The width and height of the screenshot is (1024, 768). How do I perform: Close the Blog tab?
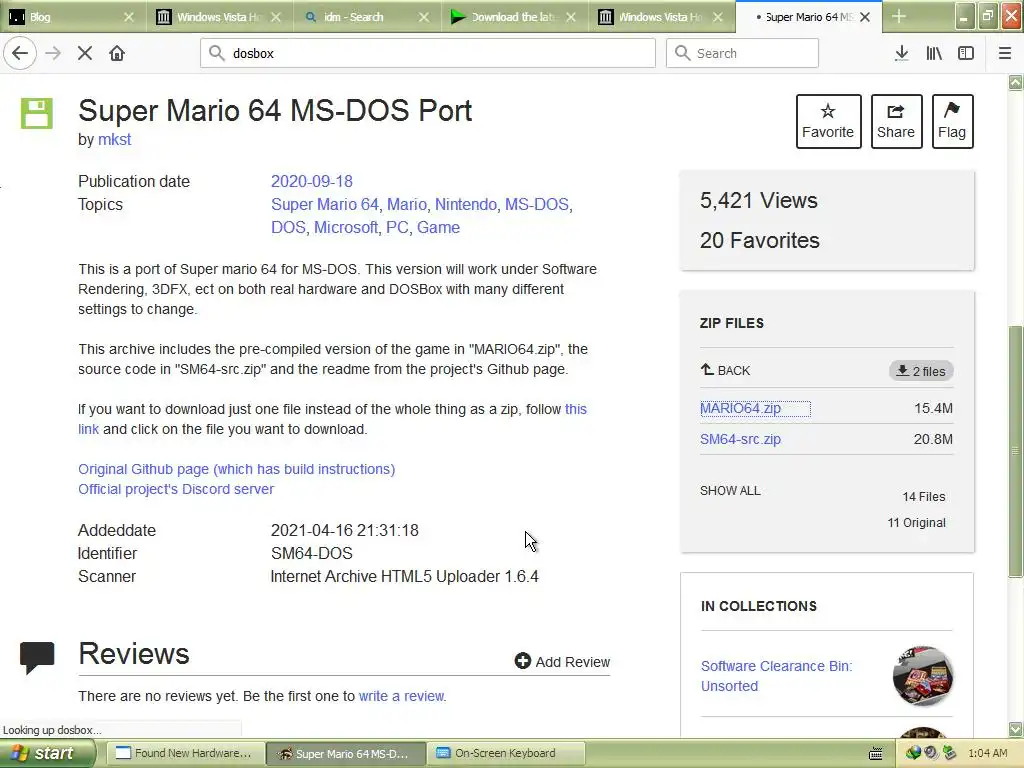pyautogui.click(x=129, y=17)
